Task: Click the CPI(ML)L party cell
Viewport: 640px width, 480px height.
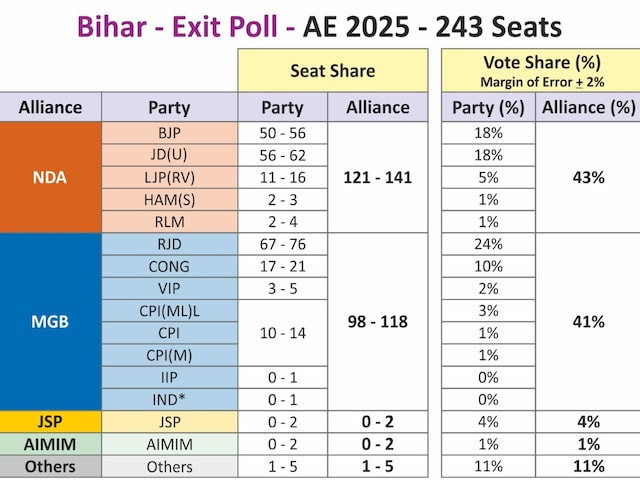Action: point(169,310)
